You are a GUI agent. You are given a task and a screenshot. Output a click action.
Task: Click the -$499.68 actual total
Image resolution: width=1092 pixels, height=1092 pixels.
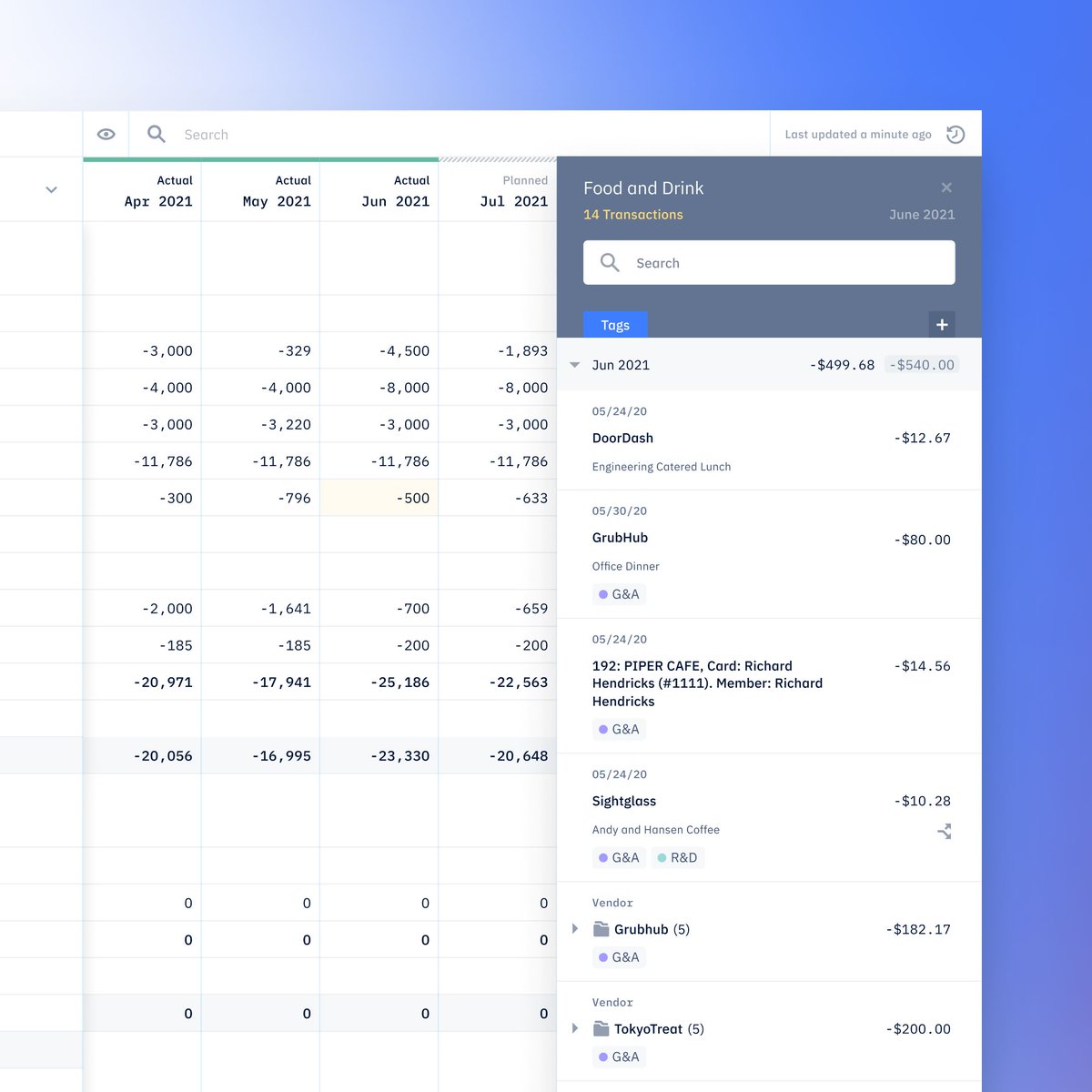click(843, 365)
